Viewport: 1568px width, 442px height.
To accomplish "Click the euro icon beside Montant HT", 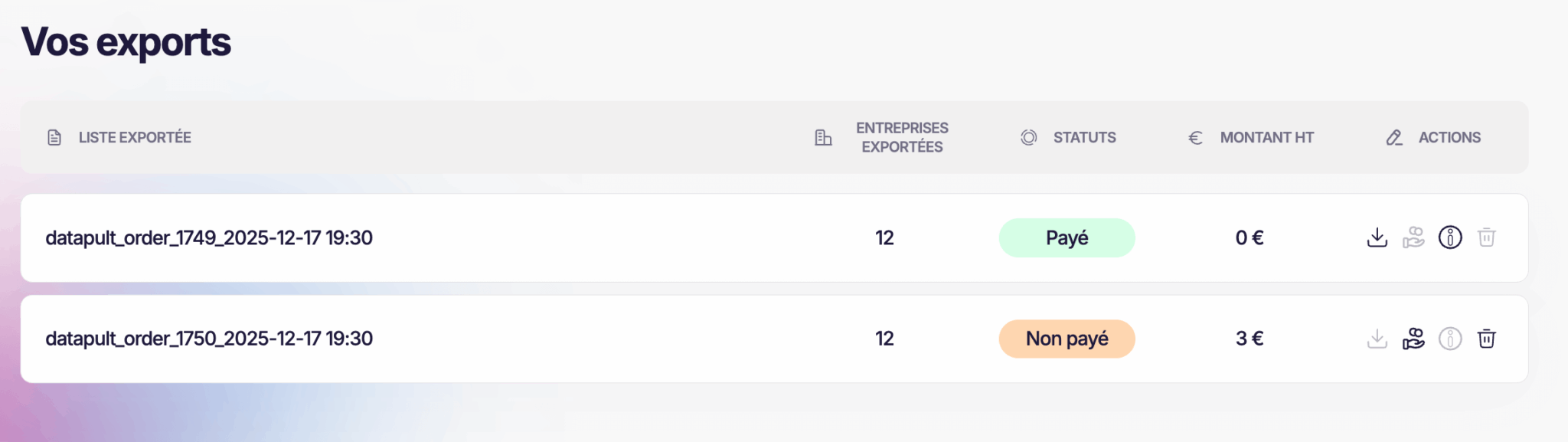I will tap(1195, 138).
